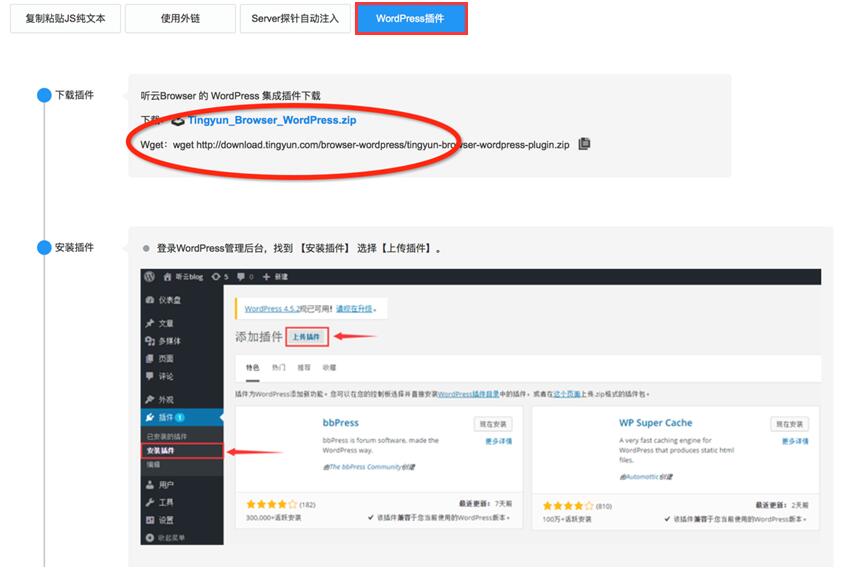The image size is (854, 573).
Task: Click the WordPress logo in the admin bar
Action: pos(149,277)
